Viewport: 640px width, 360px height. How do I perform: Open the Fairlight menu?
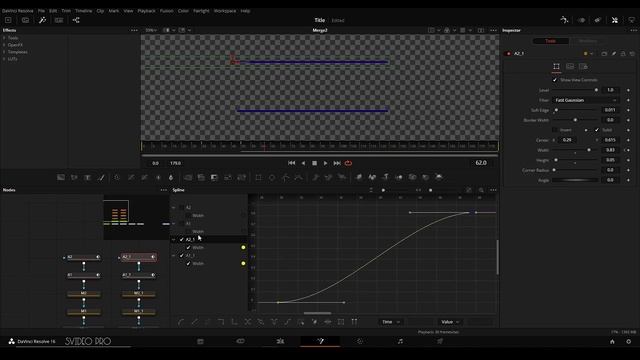tap(201, 11)
